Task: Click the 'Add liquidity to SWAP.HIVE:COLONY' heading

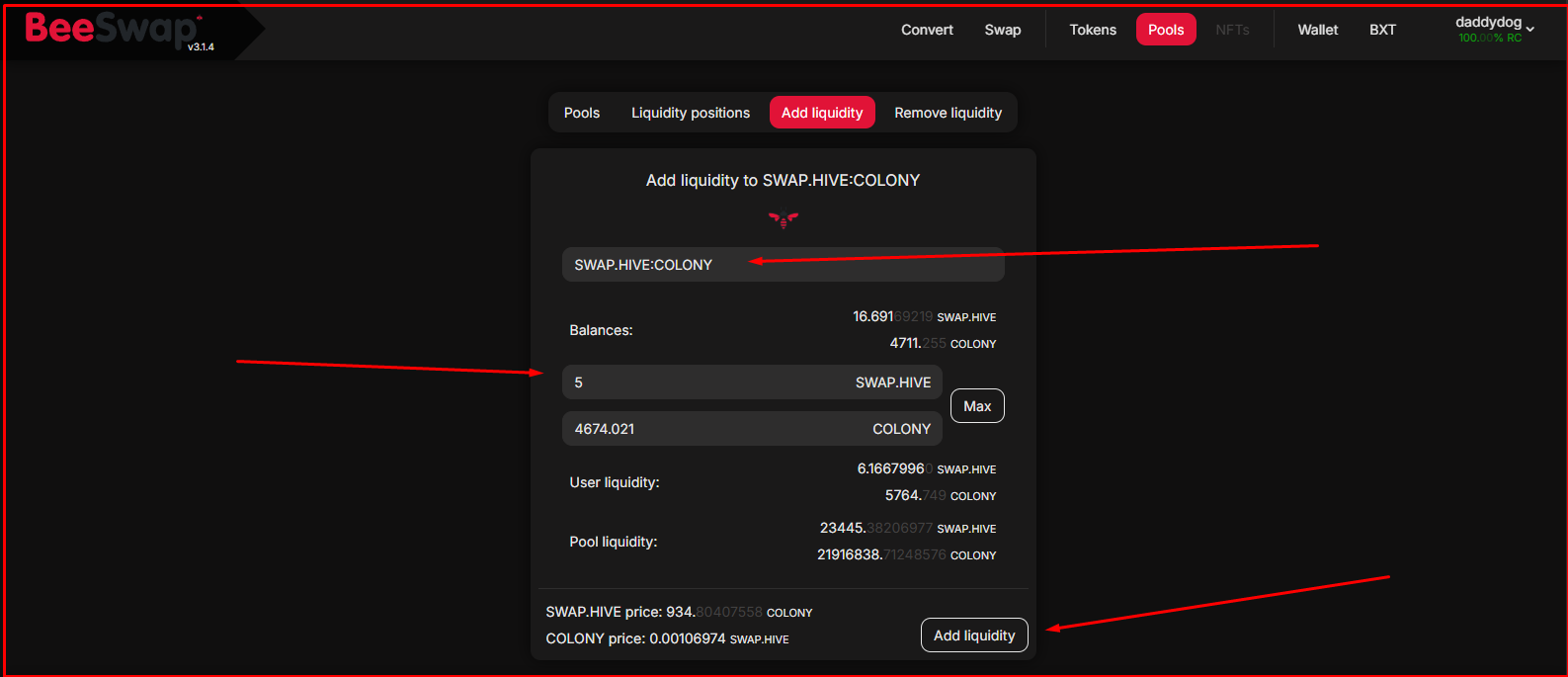Action: click(783, 180)
